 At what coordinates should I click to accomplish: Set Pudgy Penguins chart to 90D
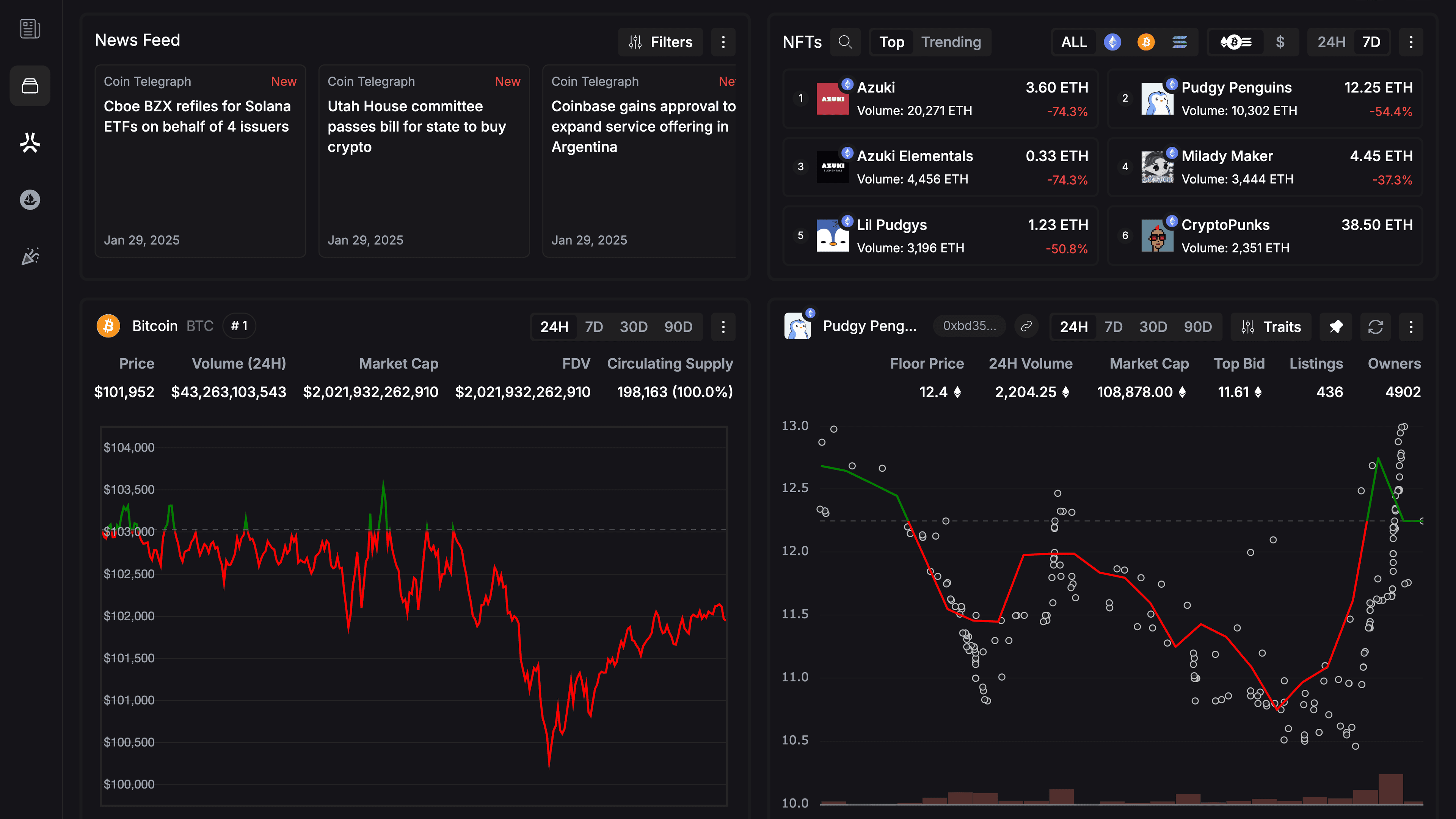(x=1198, y=327)
